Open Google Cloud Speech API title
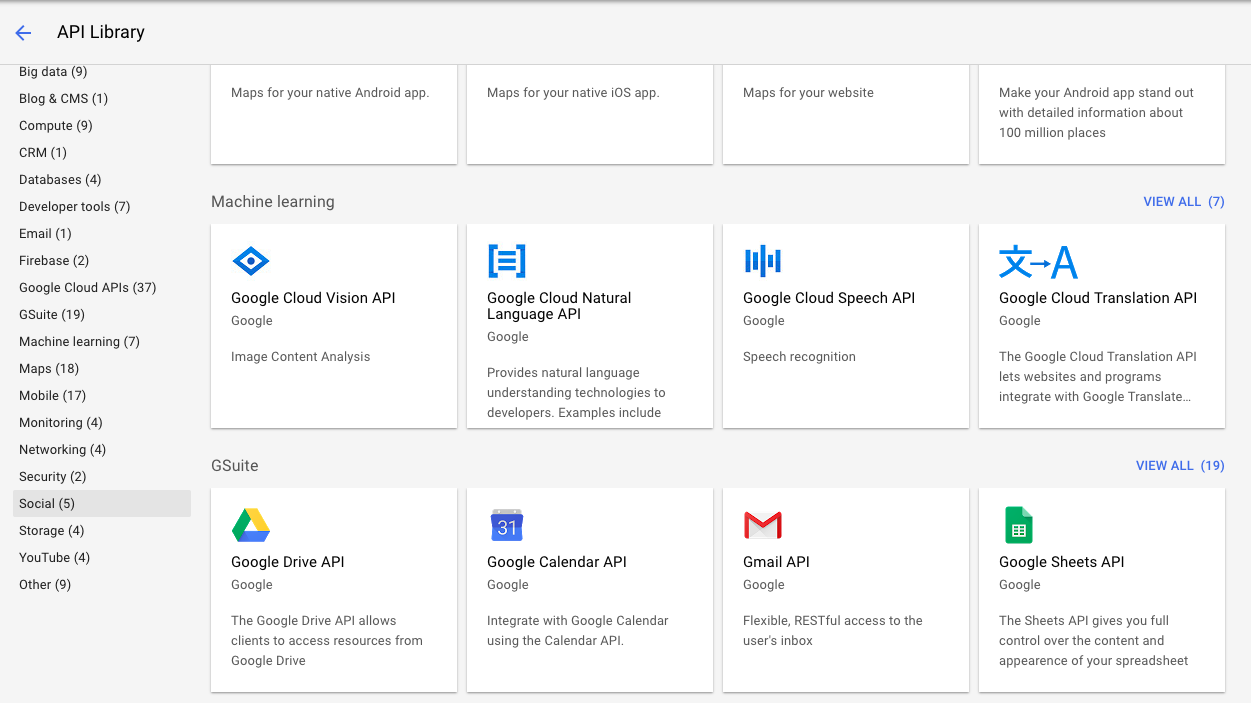 point(829,298)
